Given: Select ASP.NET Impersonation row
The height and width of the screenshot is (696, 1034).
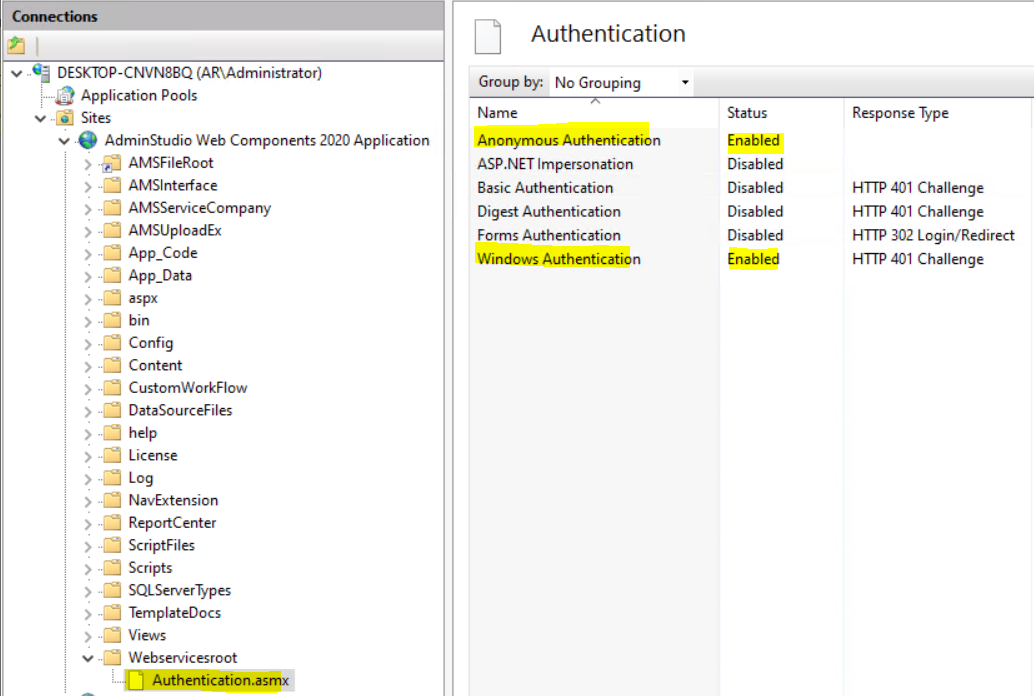Looking at the screenshot, I should (x=750, y=164).
